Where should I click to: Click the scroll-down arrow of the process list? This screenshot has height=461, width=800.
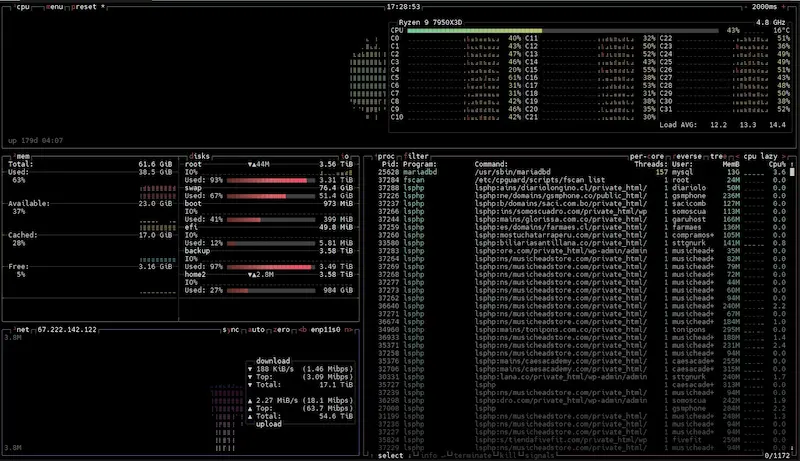click(792, 448)
